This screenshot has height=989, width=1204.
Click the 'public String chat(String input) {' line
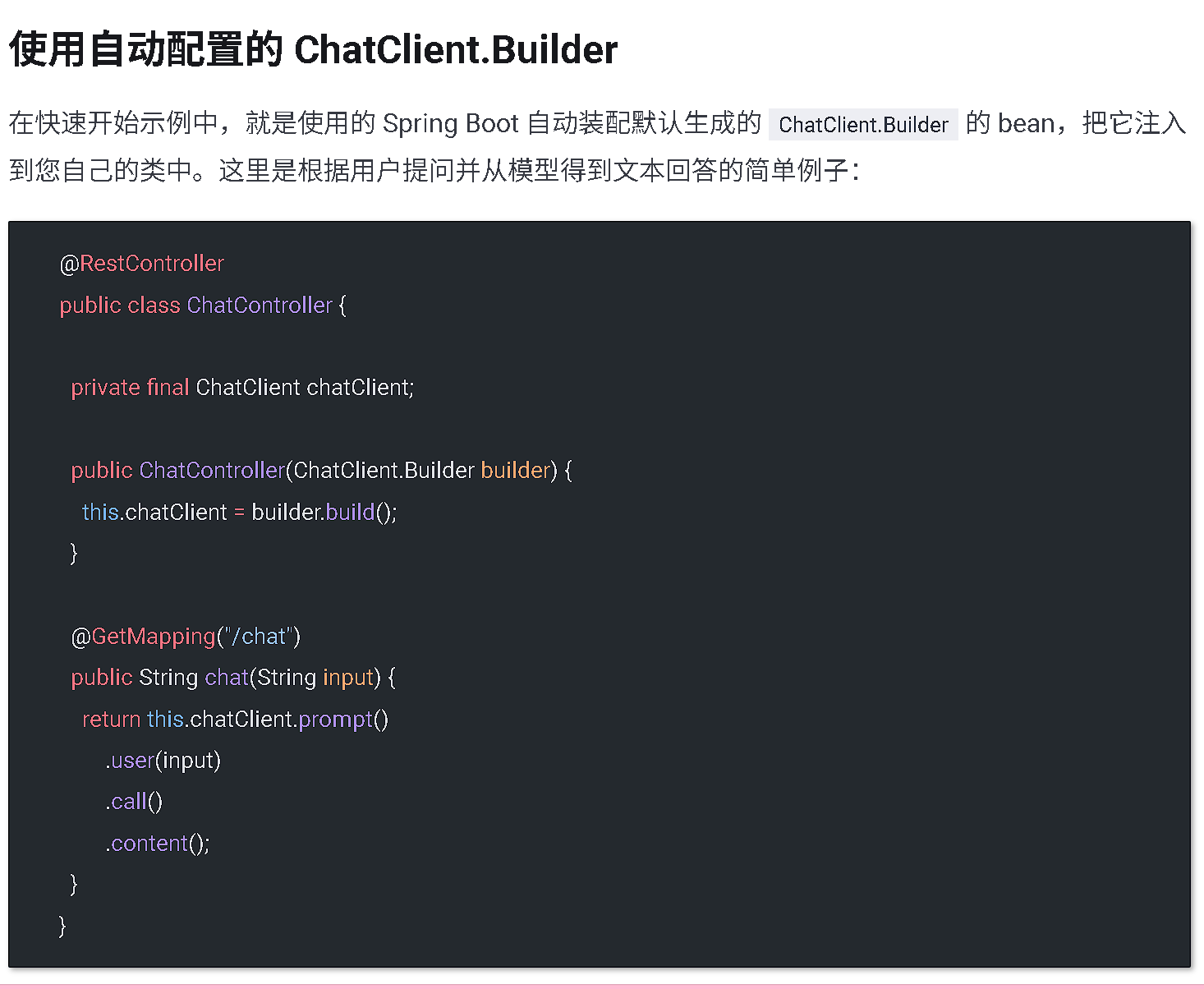click(233, 678)
